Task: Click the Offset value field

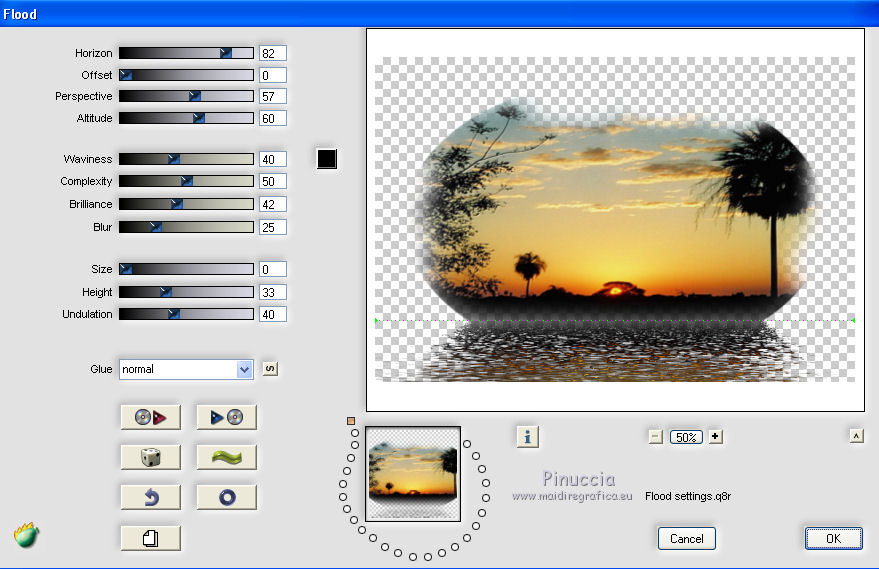Action: tap(273, 75)
